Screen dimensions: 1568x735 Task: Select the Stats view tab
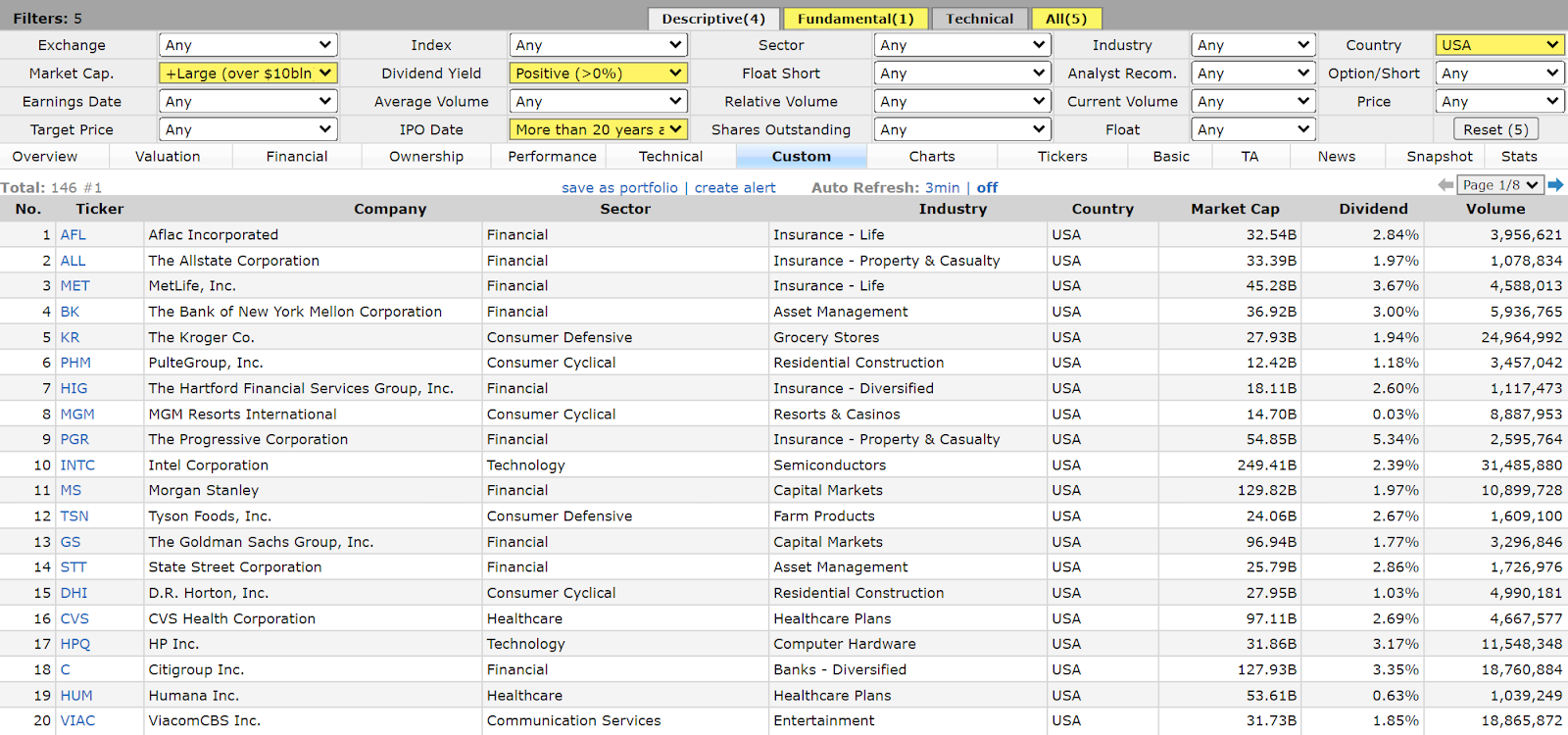point(1519,157)
